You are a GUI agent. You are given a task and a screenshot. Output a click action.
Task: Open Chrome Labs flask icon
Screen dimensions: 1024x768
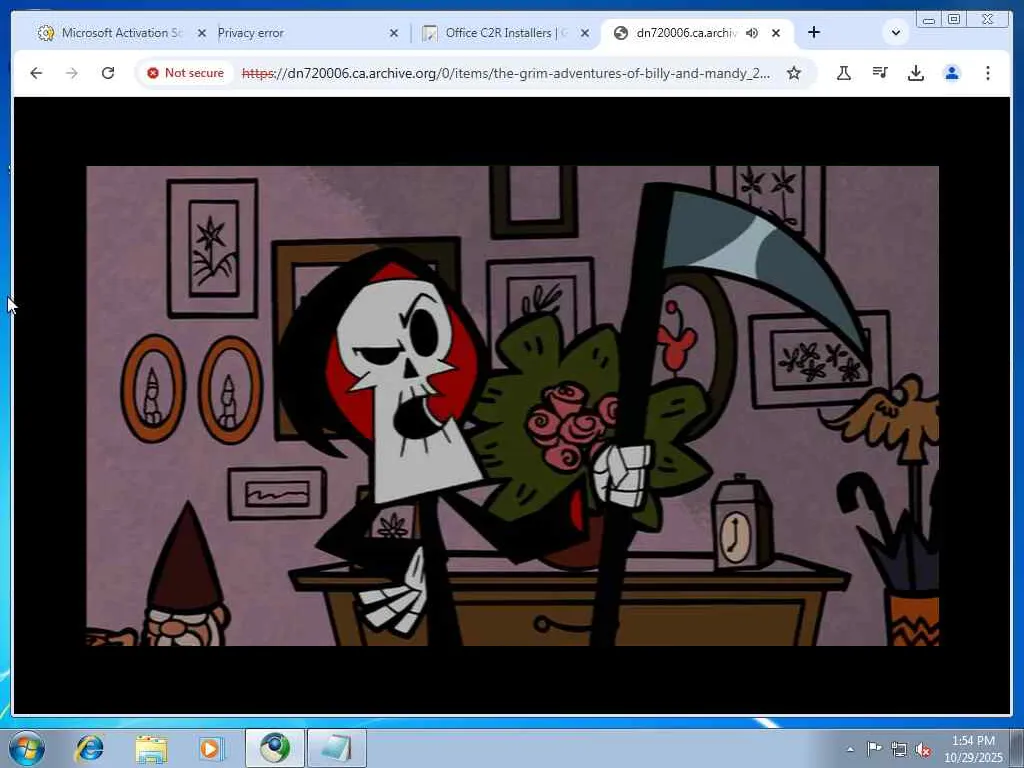point(844,73)
